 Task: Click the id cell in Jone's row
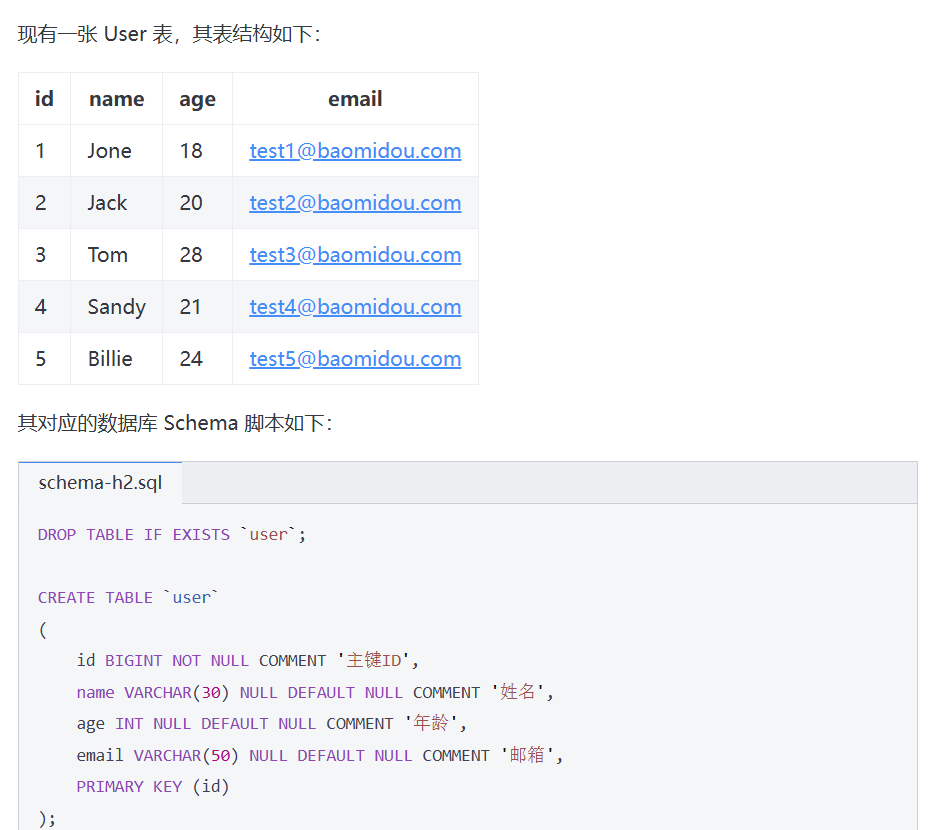click(x=44, y=151)
